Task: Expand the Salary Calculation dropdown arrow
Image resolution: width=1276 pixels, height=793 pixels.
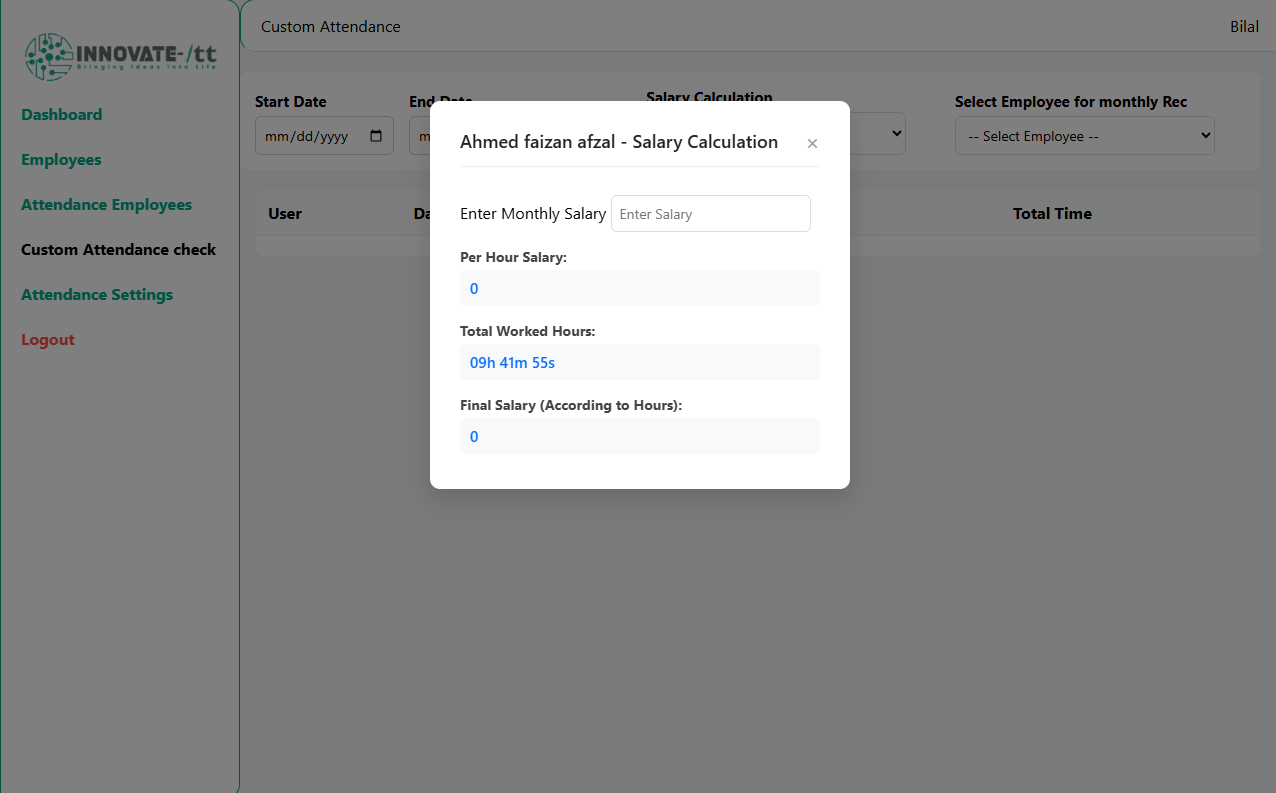Action: click(896, 133)
